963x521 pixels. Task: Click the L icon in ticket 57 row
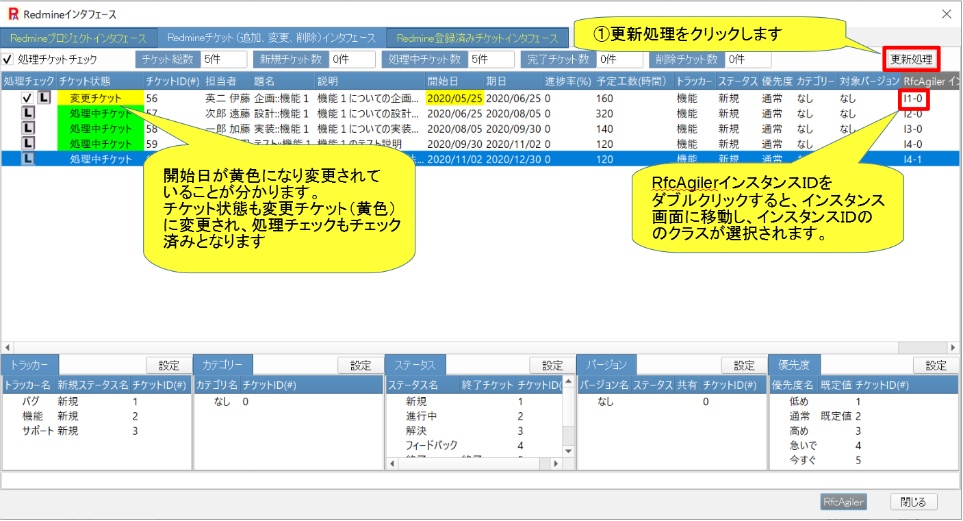point(28,113)
